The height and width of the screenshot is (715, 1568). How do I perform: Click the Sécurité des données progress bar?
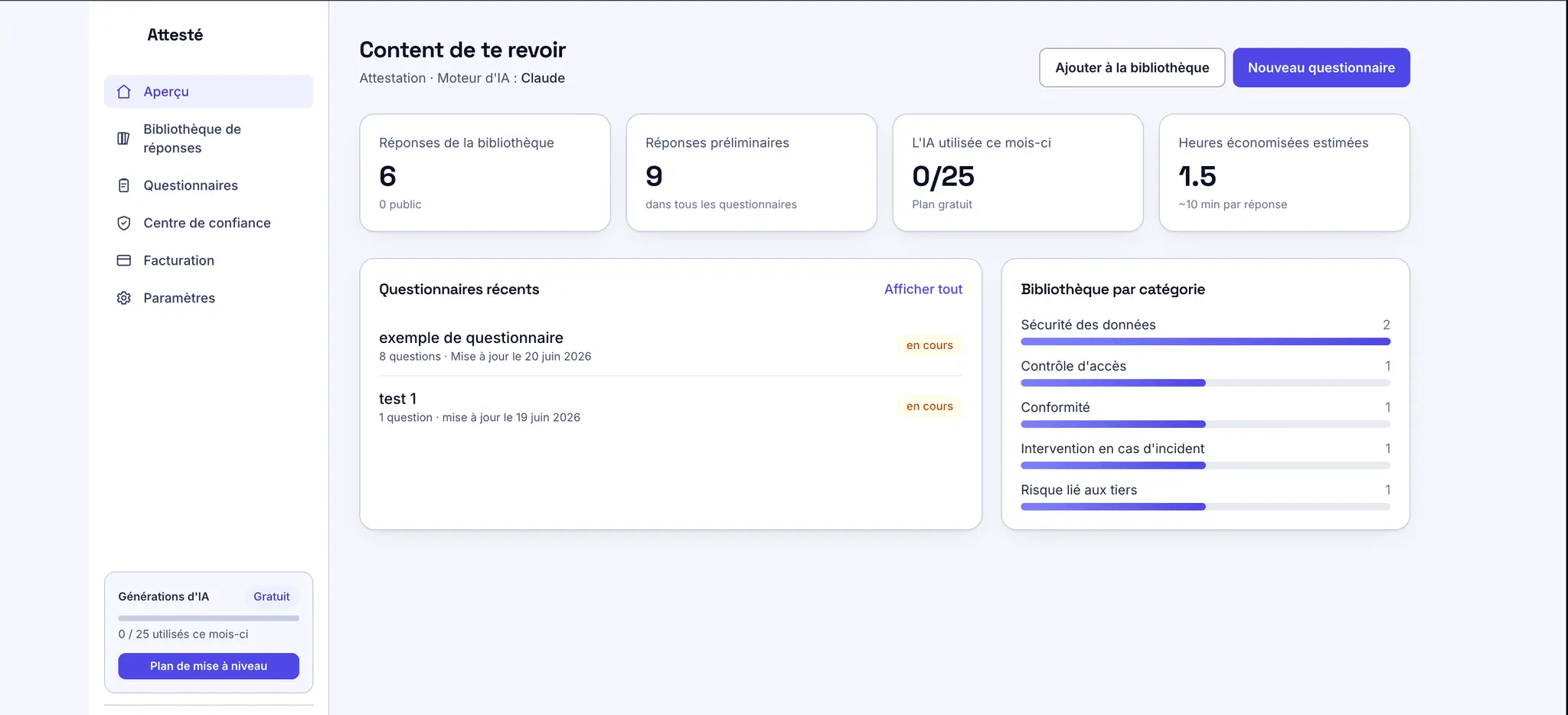(1205, 341)
